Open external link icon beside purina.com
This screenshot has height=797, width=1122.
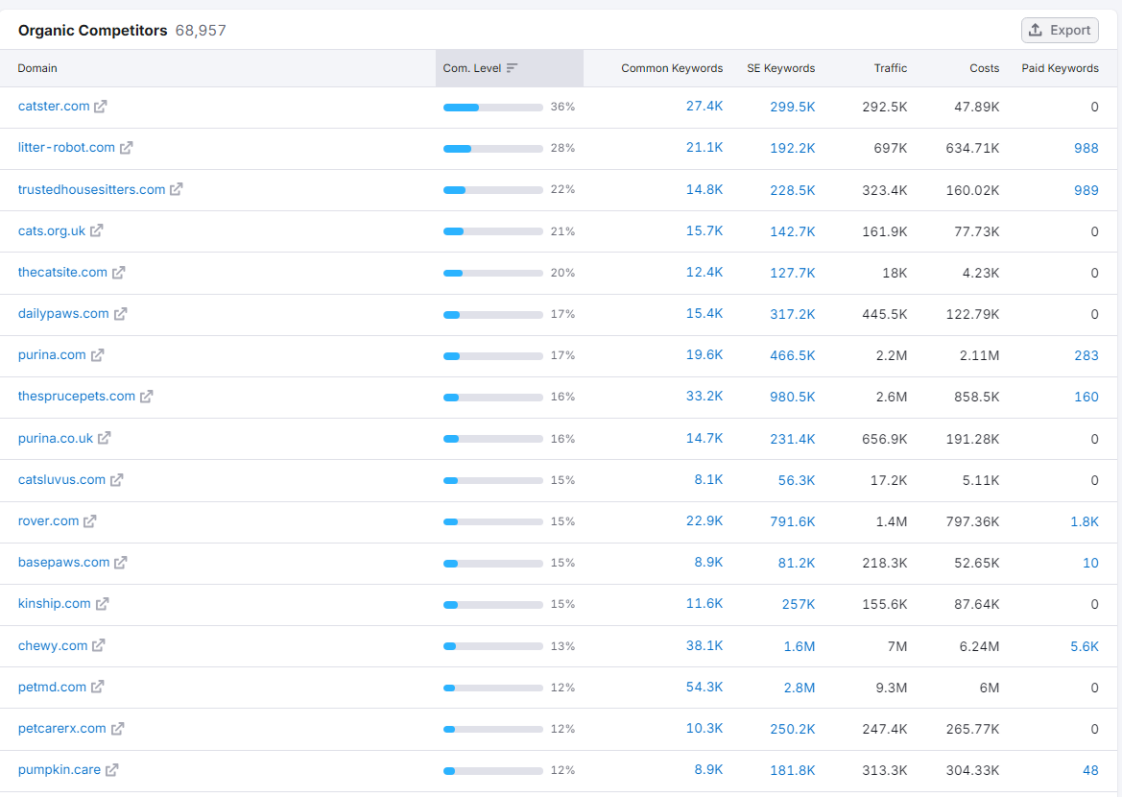97,356
